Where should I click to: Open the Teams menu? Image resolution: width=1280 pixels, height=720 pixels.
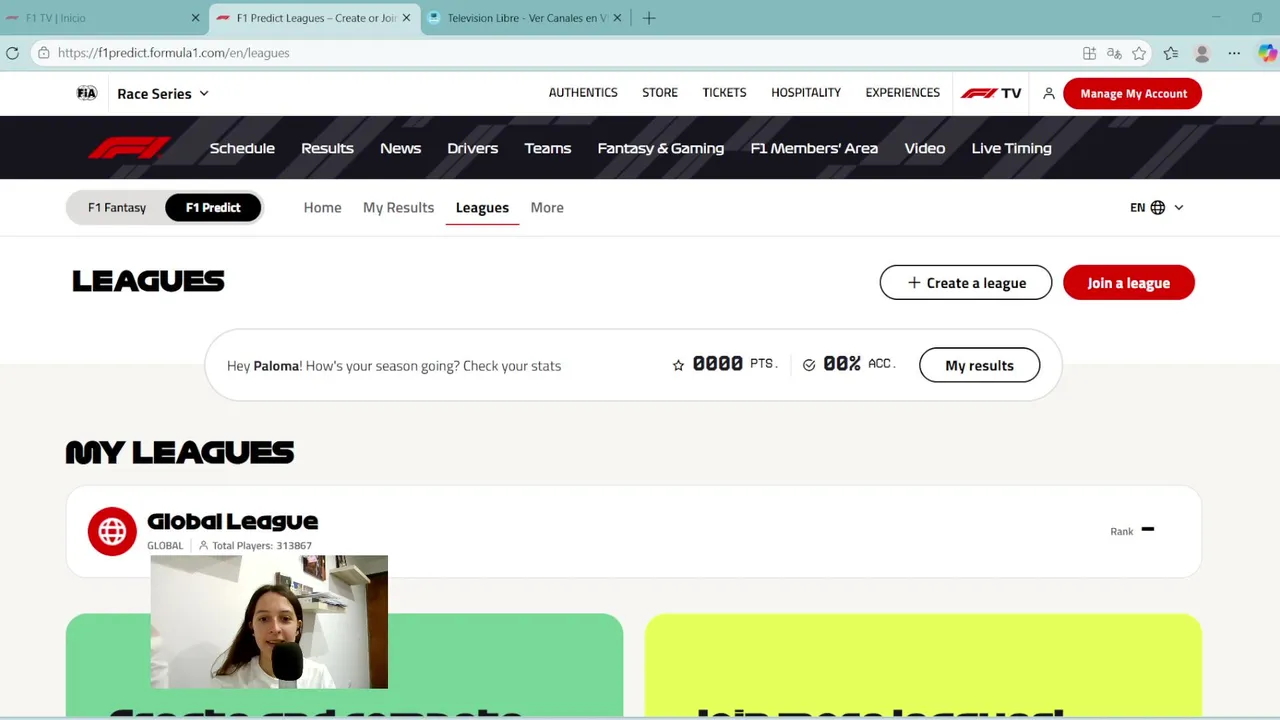pos(548,148)
